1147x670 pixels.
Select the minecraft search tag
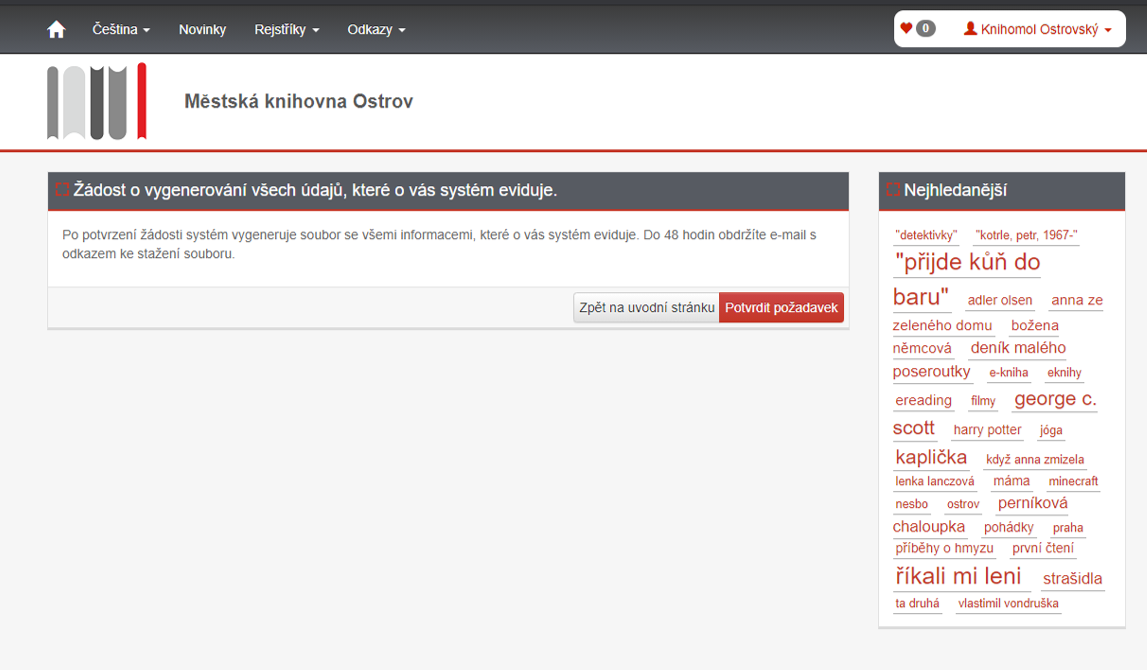pyautogui.click(x=1073, y=482)
